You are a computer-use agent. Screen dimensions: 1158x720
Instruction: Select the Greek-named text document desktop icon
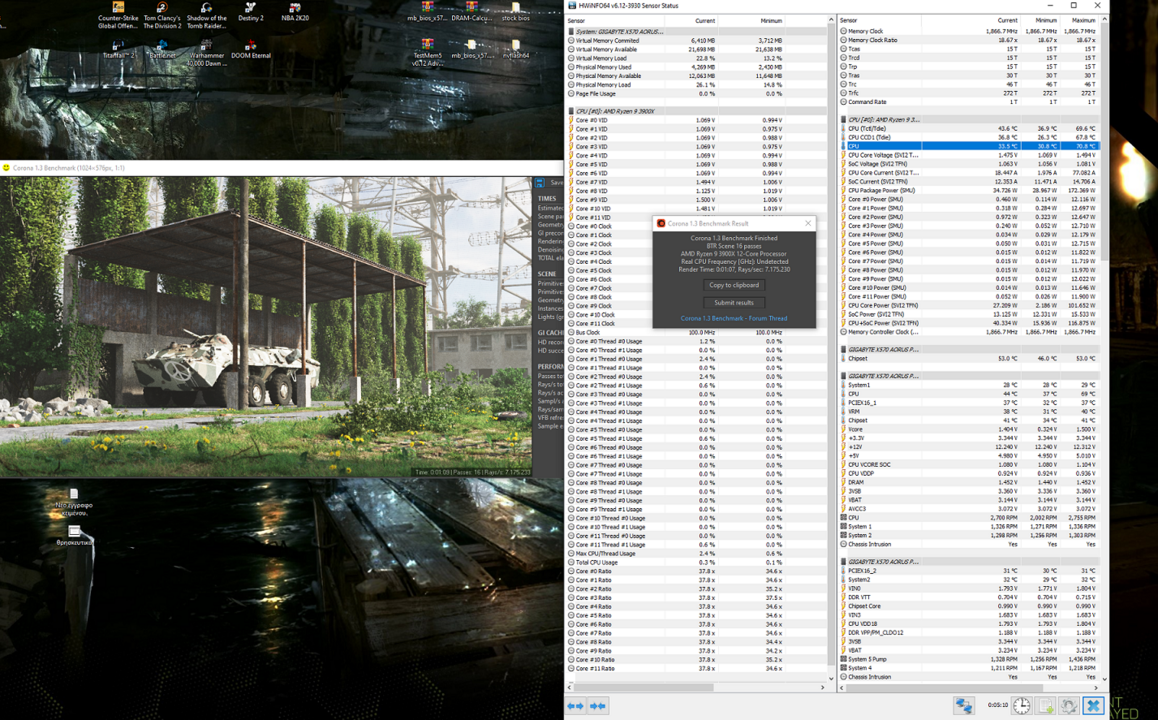pyautogui.click(x=74, y=502)
